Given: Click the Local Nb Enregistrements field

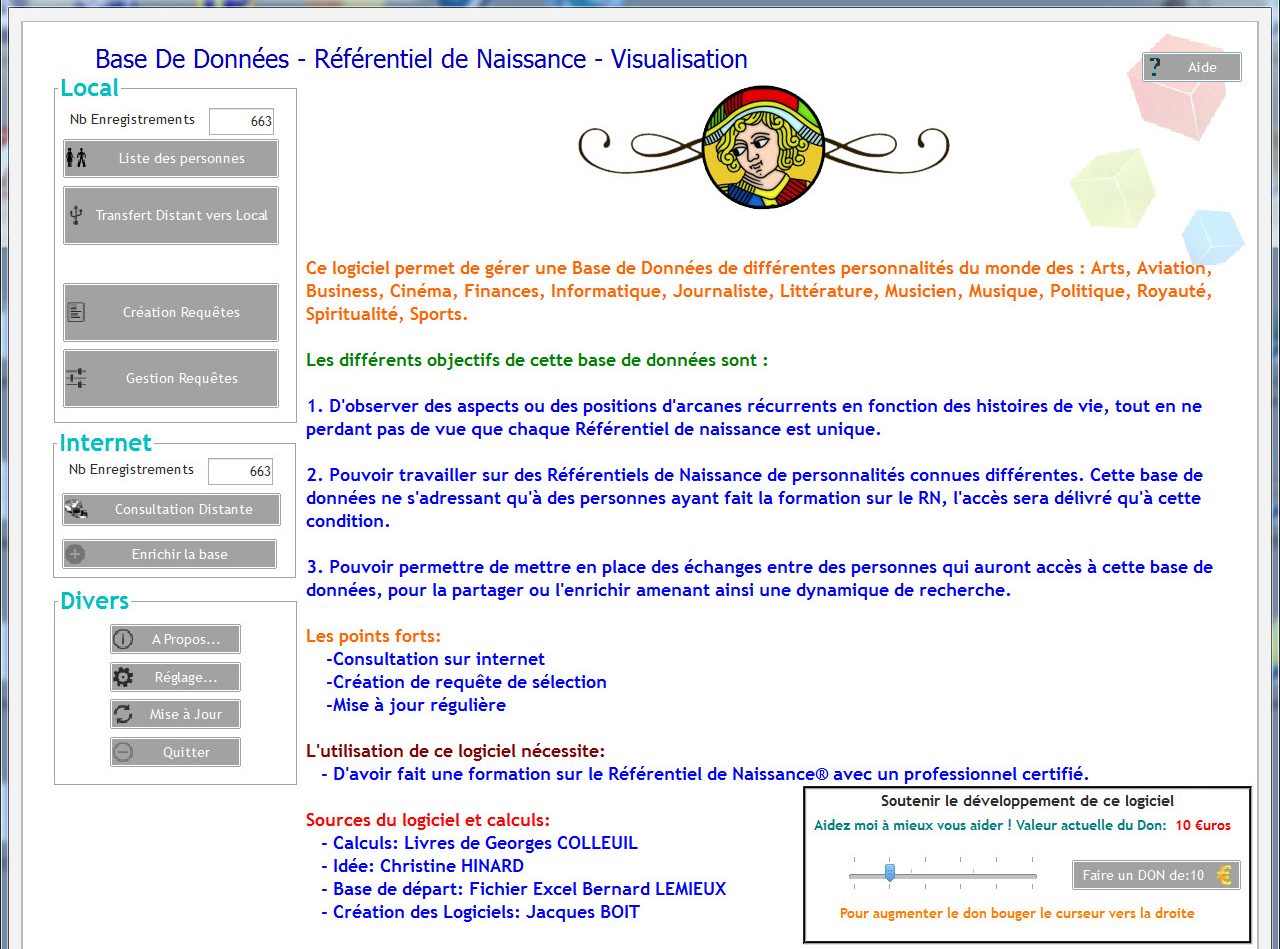Looking at the screenshot, I should coord(241,121).
